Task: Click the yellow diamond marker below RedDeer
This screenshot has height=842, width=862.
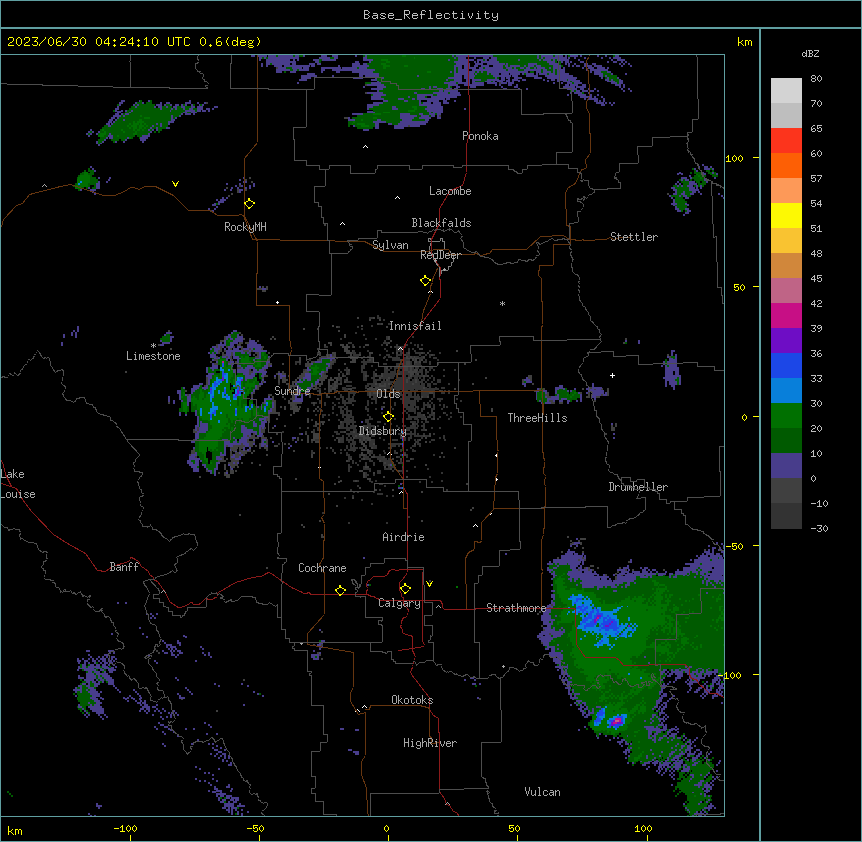Action: 426,281
